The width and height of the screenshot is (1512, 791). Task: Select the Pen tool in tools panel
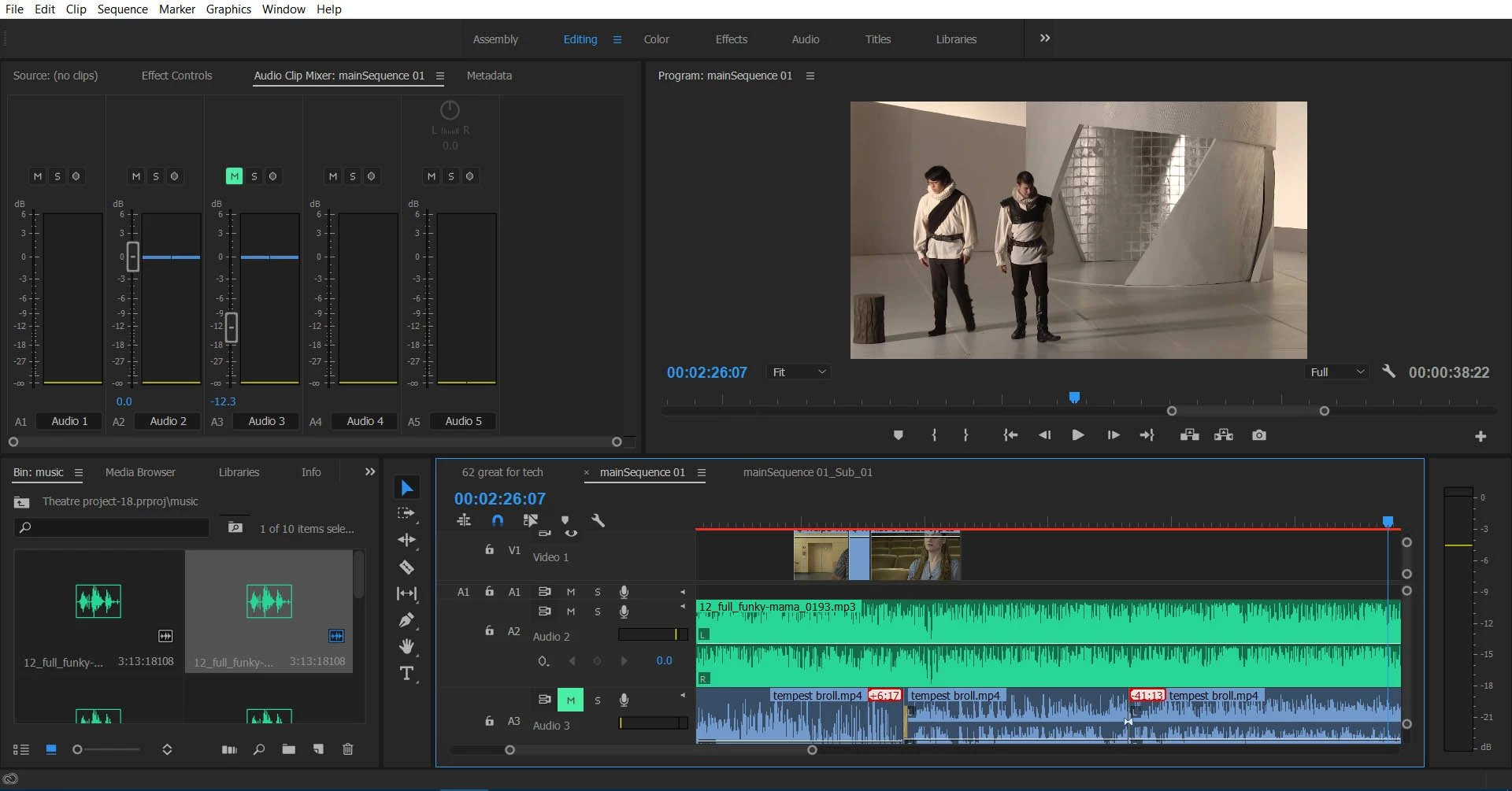[406, 620]
